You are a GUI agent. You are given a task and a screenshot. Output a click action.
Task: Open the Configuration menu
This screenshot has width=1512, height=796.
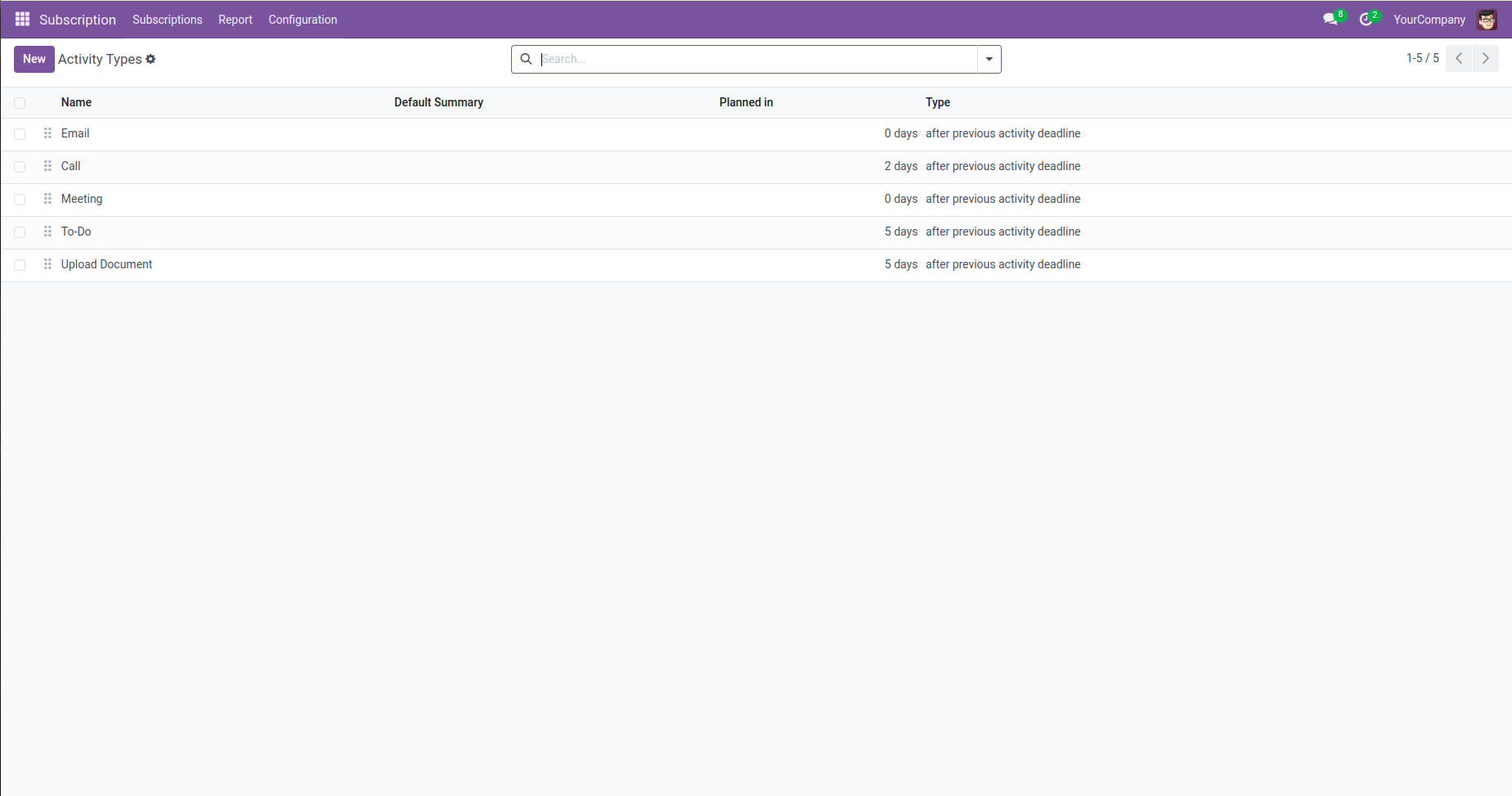(303, 20)
